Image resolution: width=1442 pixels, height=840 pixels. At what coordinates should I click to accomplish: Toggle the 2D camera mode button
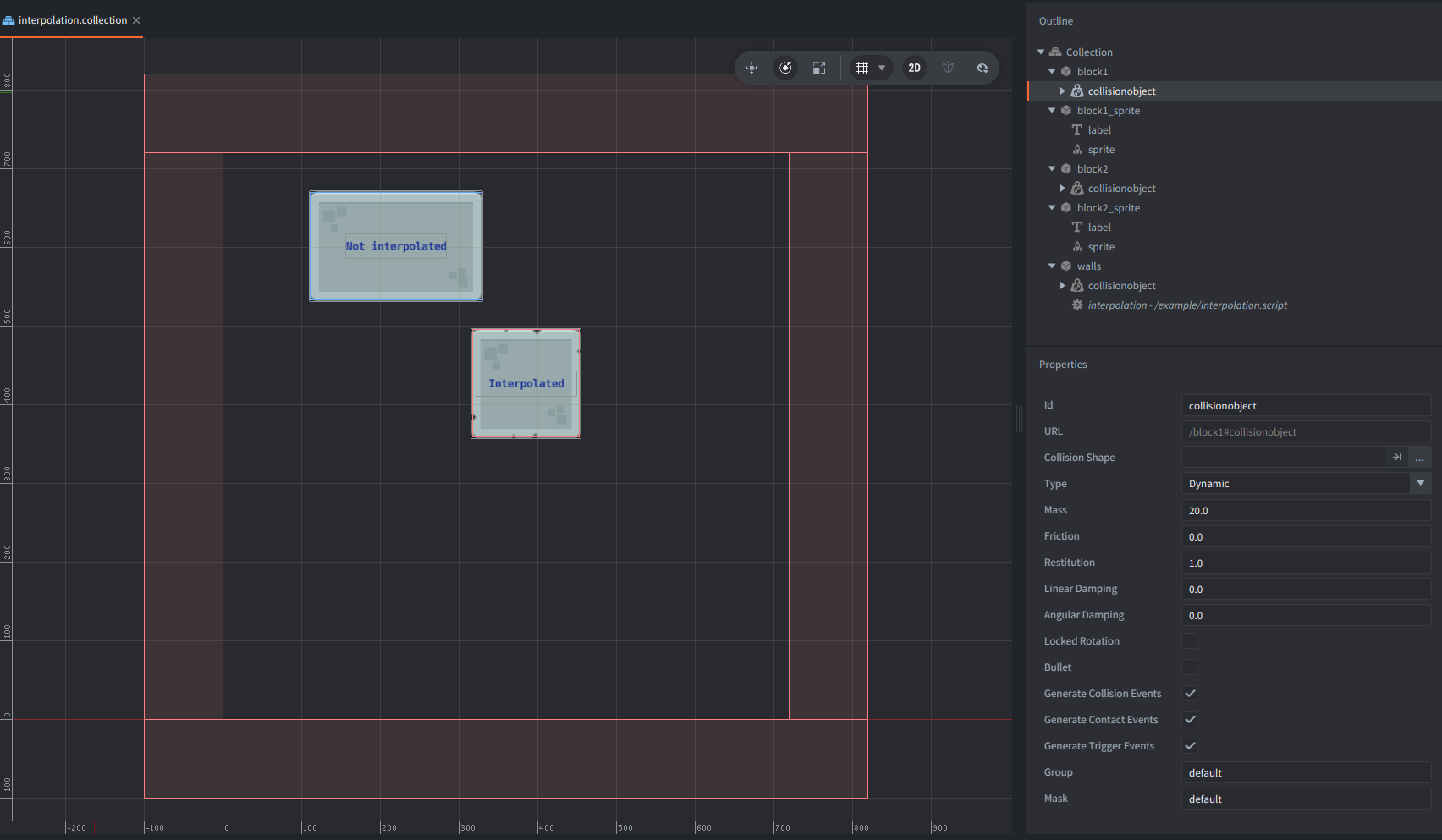click(x=914, y=68)
